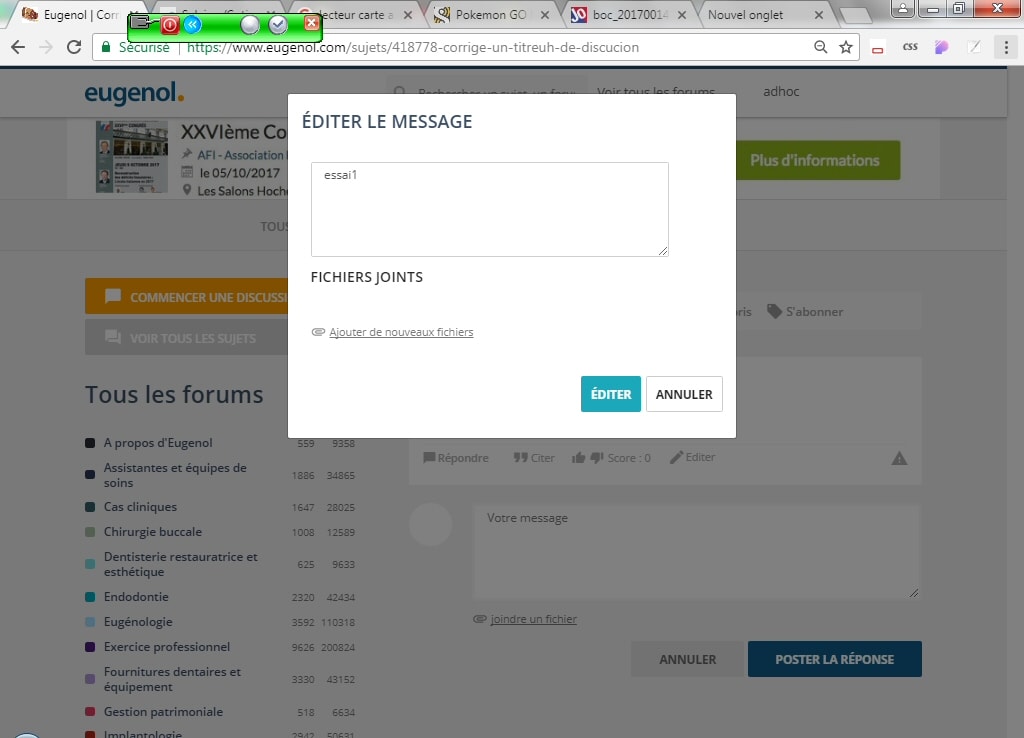Viewport: 1024px width, 738px height.
Task: Click the browser reload icon
Action: (x=74, y=47)
